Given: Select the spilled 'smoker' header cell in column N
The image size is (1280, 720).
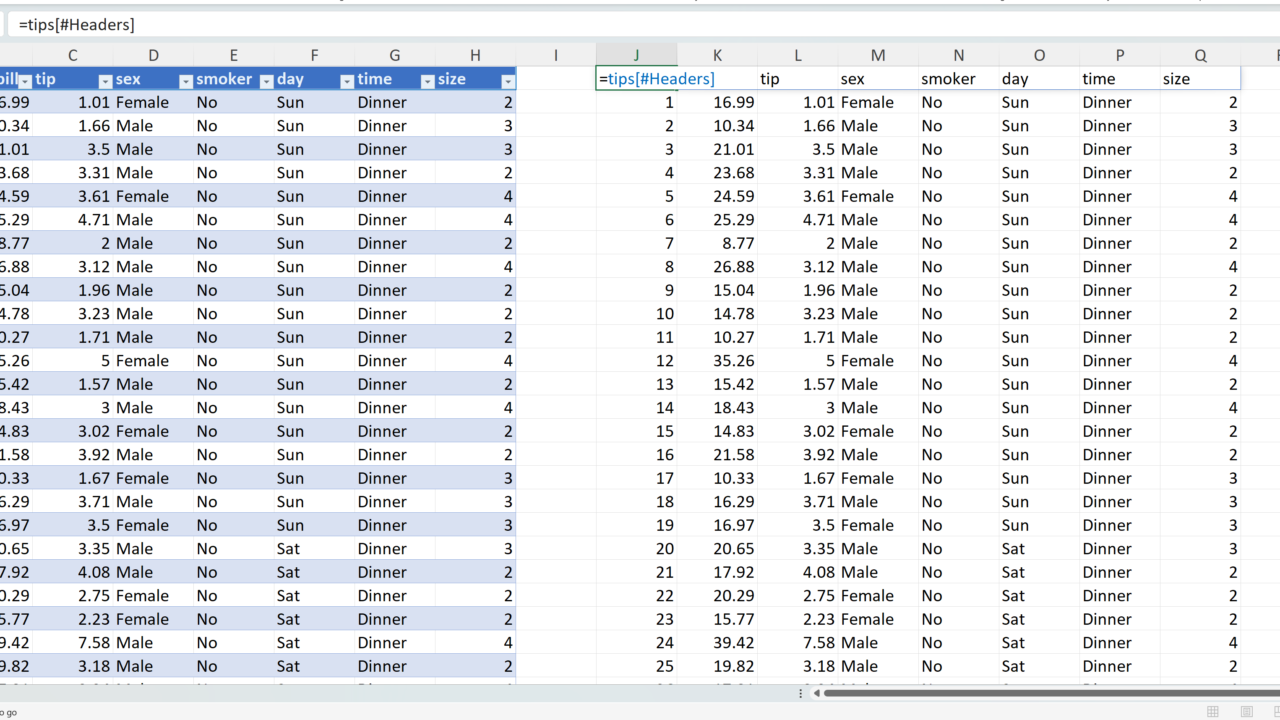Looking at the screenshot, I should [x=958, y=79].
